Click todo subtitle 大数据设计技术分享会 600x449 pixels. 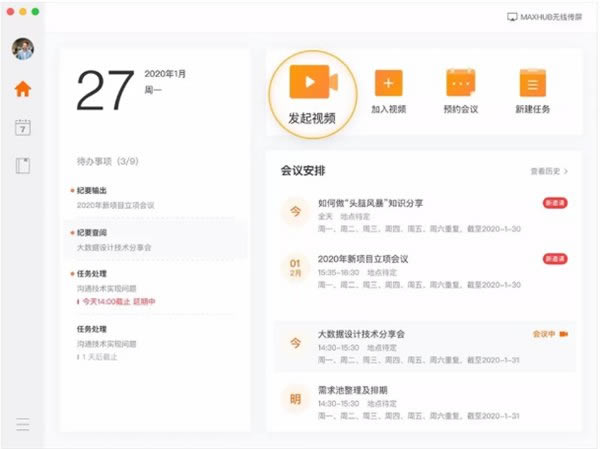tap(114, 248)
